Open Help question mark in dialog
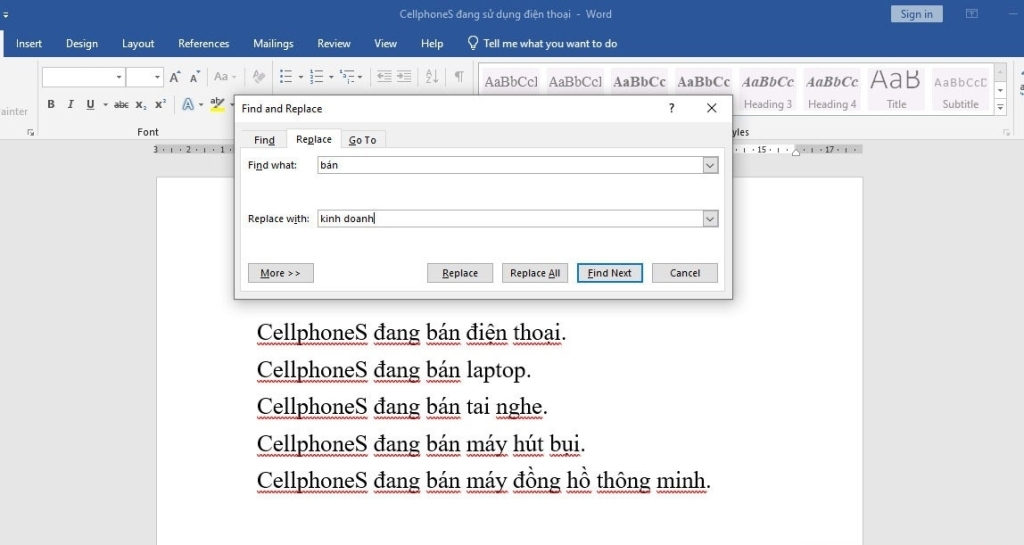1024x545 pixels. [x=671, y=108]
